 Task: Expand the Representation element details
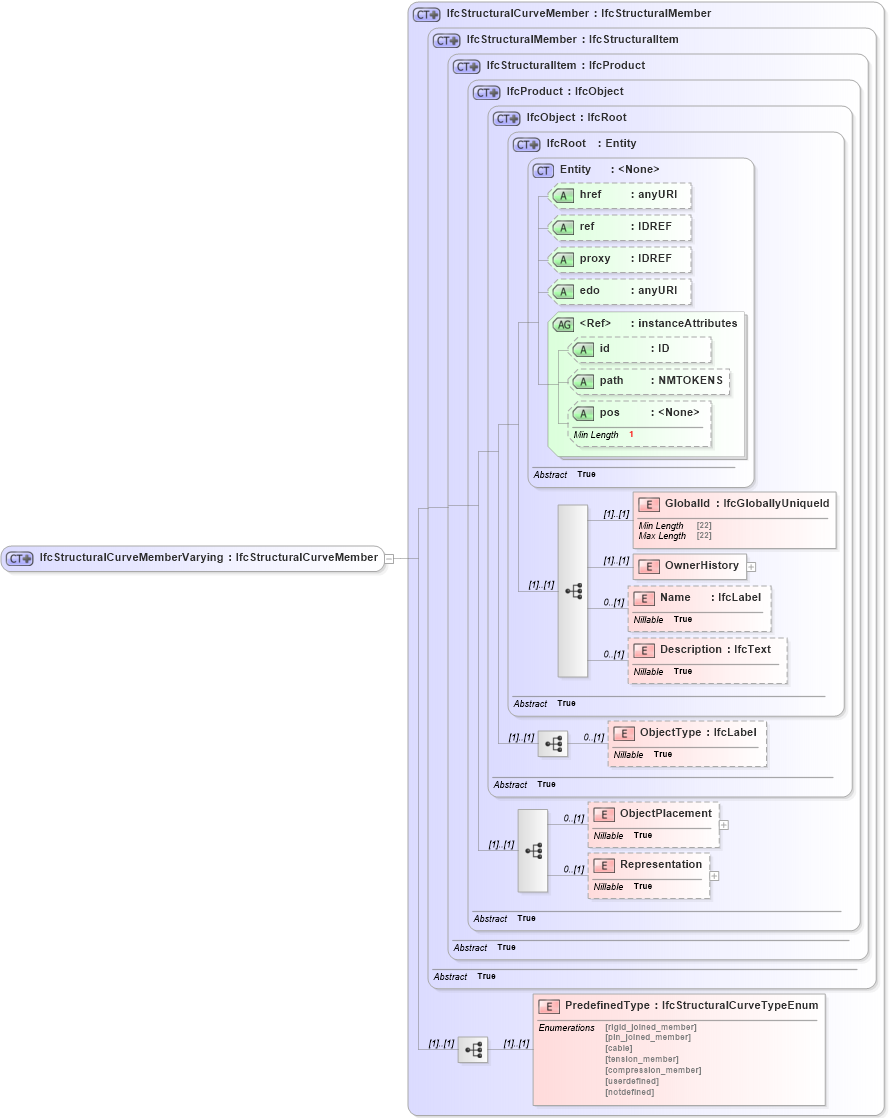tap(713, 877)
